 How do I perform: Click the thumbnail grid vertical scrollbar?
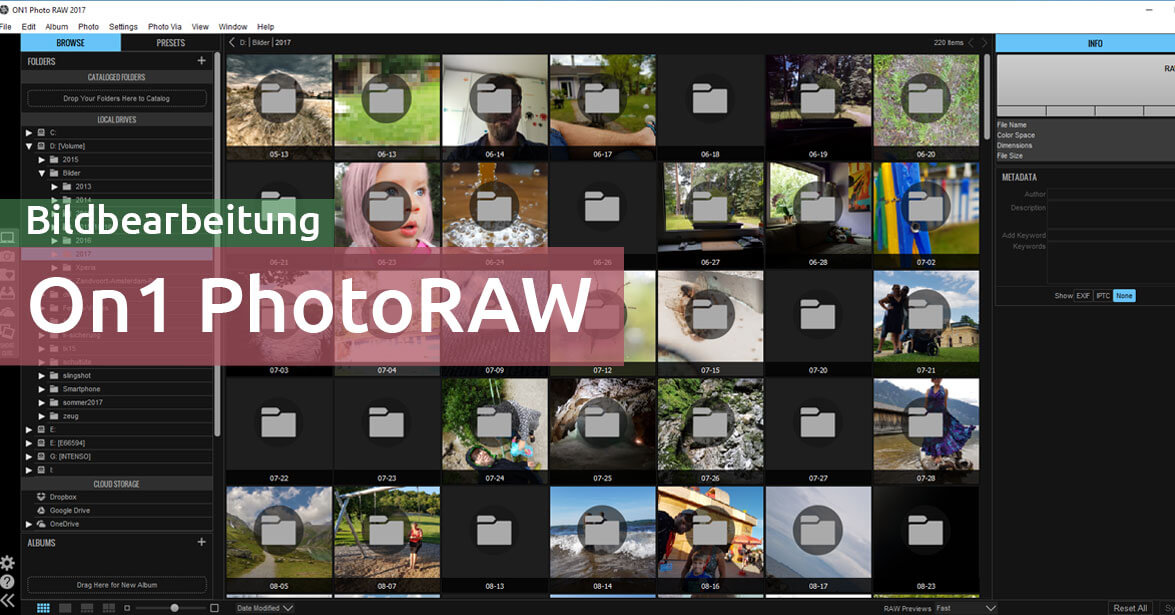986,97
